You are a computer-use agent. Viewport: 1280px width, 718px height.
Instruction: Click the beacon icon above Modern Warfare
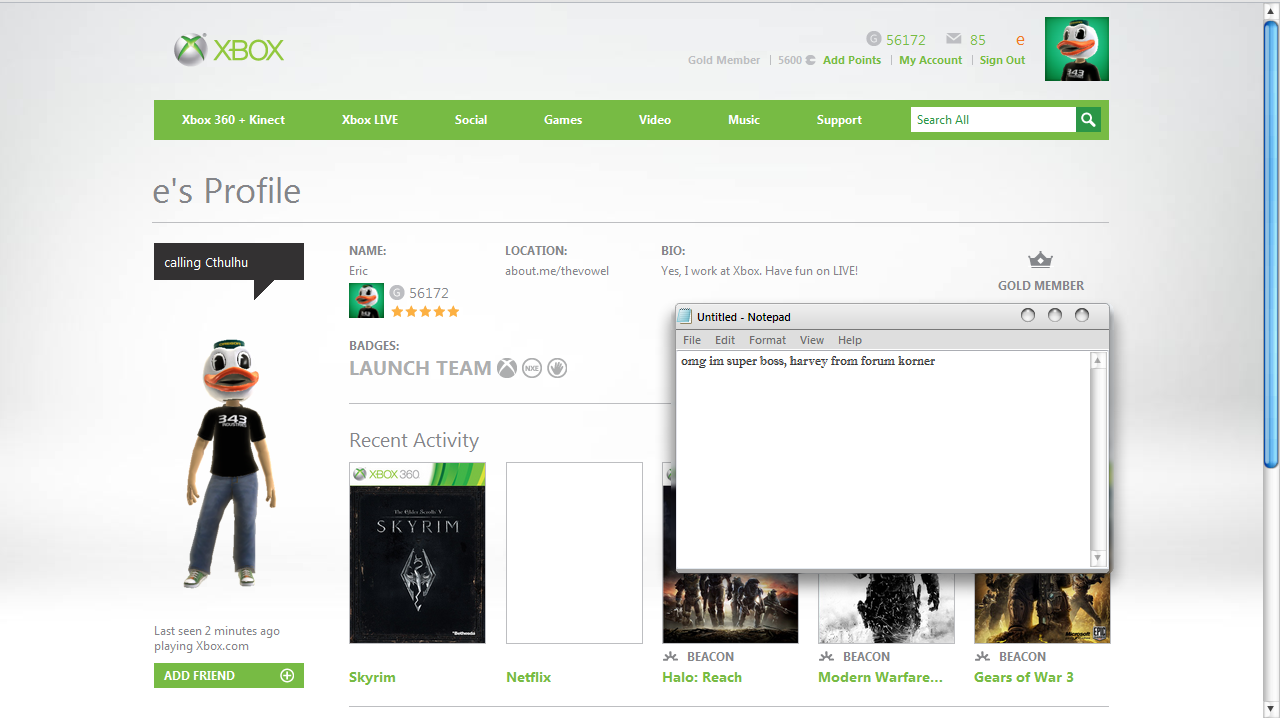pos(826,657)
